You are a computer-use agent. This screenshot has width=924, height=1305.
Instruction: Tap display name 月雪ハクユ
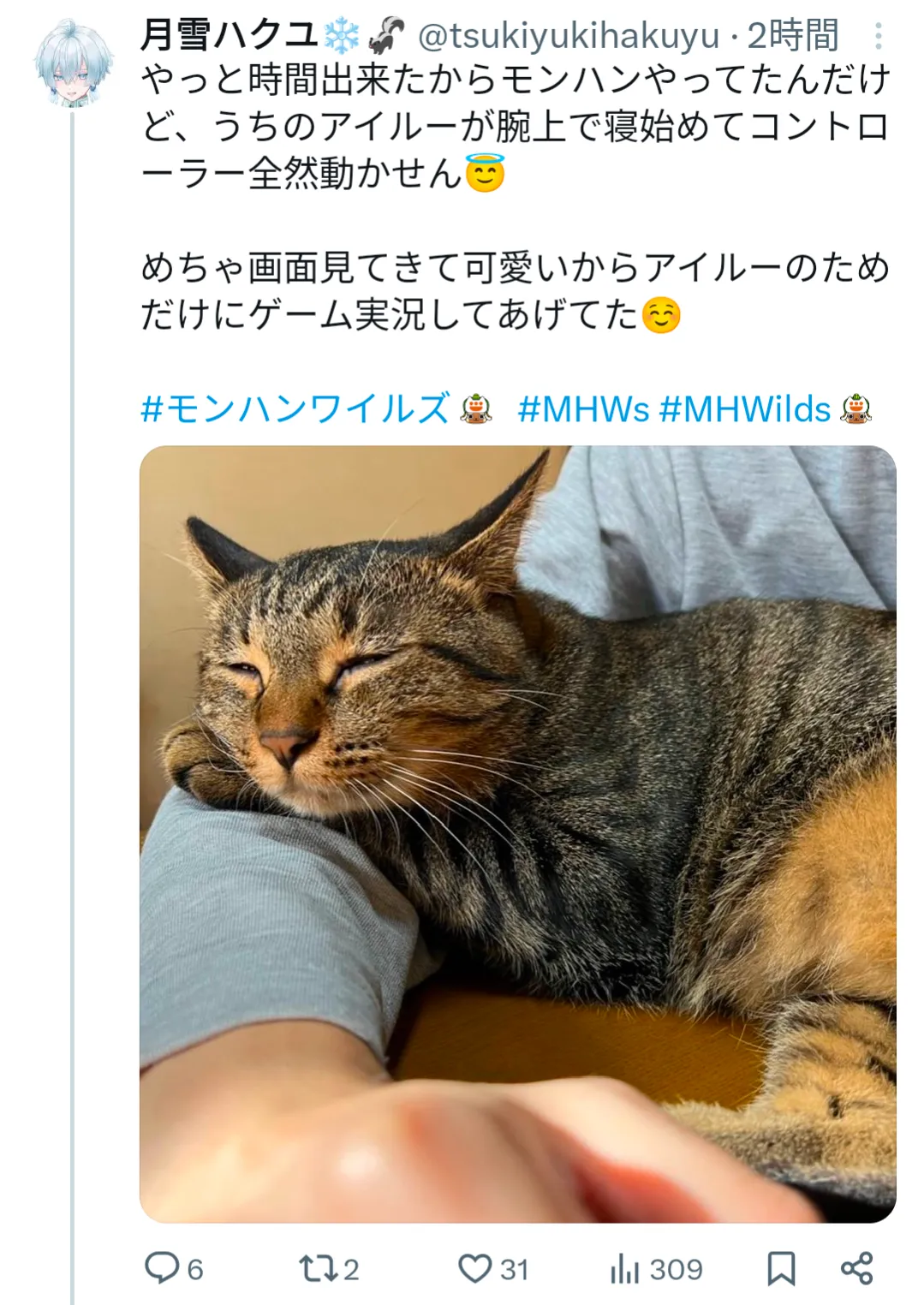pos(230,36)
